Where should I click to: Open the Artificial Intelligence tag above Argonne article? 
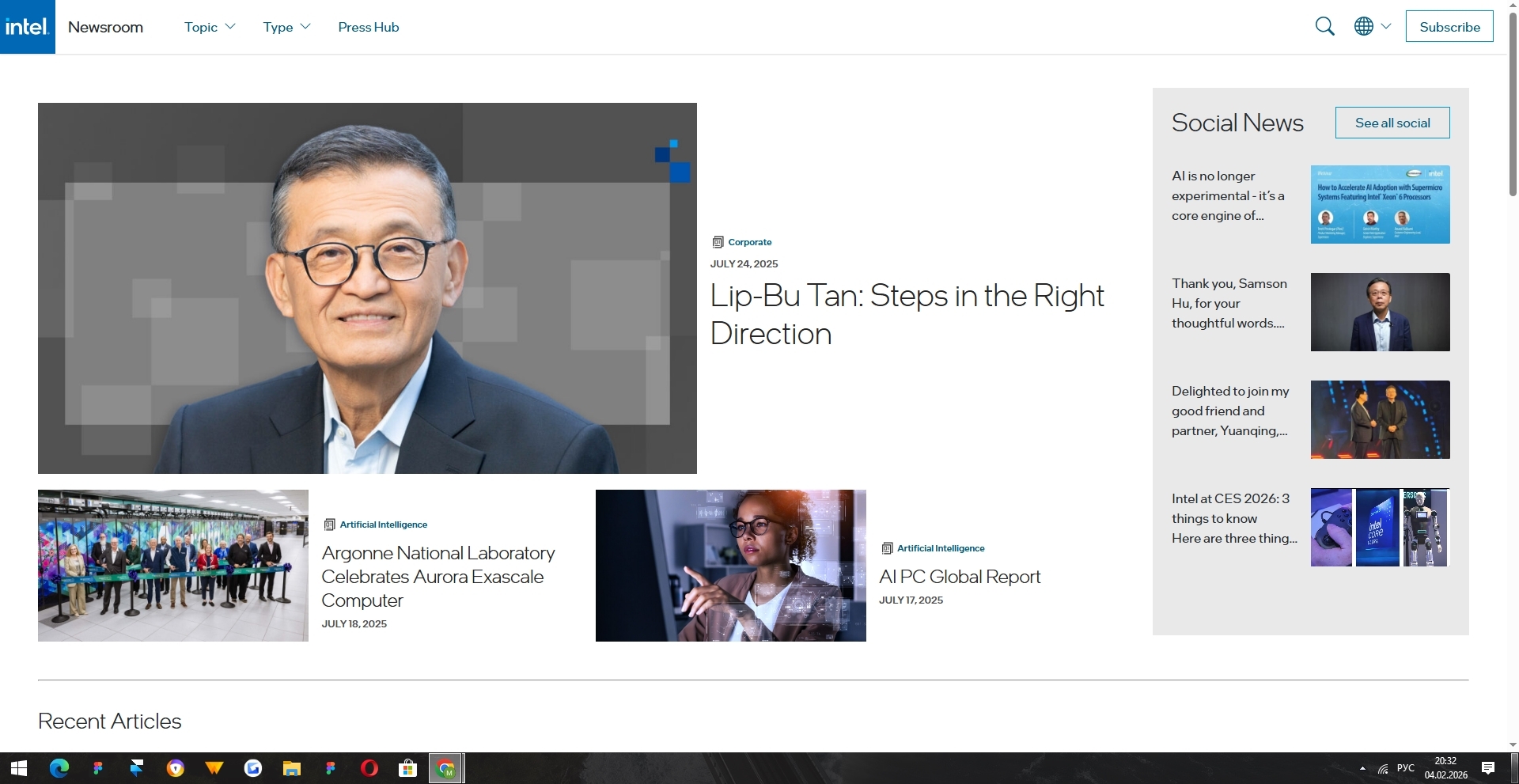[383, 525]
